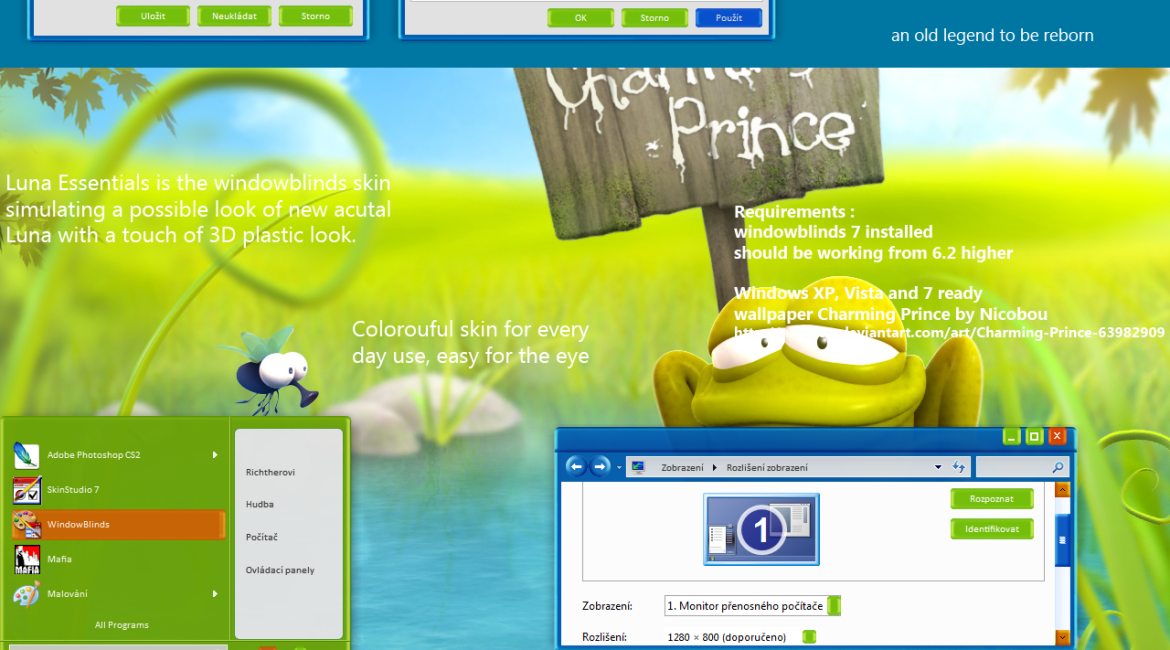Image resolution: width=1170 pixels, height=650 pixels.
Task: Click scrollbar down arrow in display window
Action: (1062, 637)
